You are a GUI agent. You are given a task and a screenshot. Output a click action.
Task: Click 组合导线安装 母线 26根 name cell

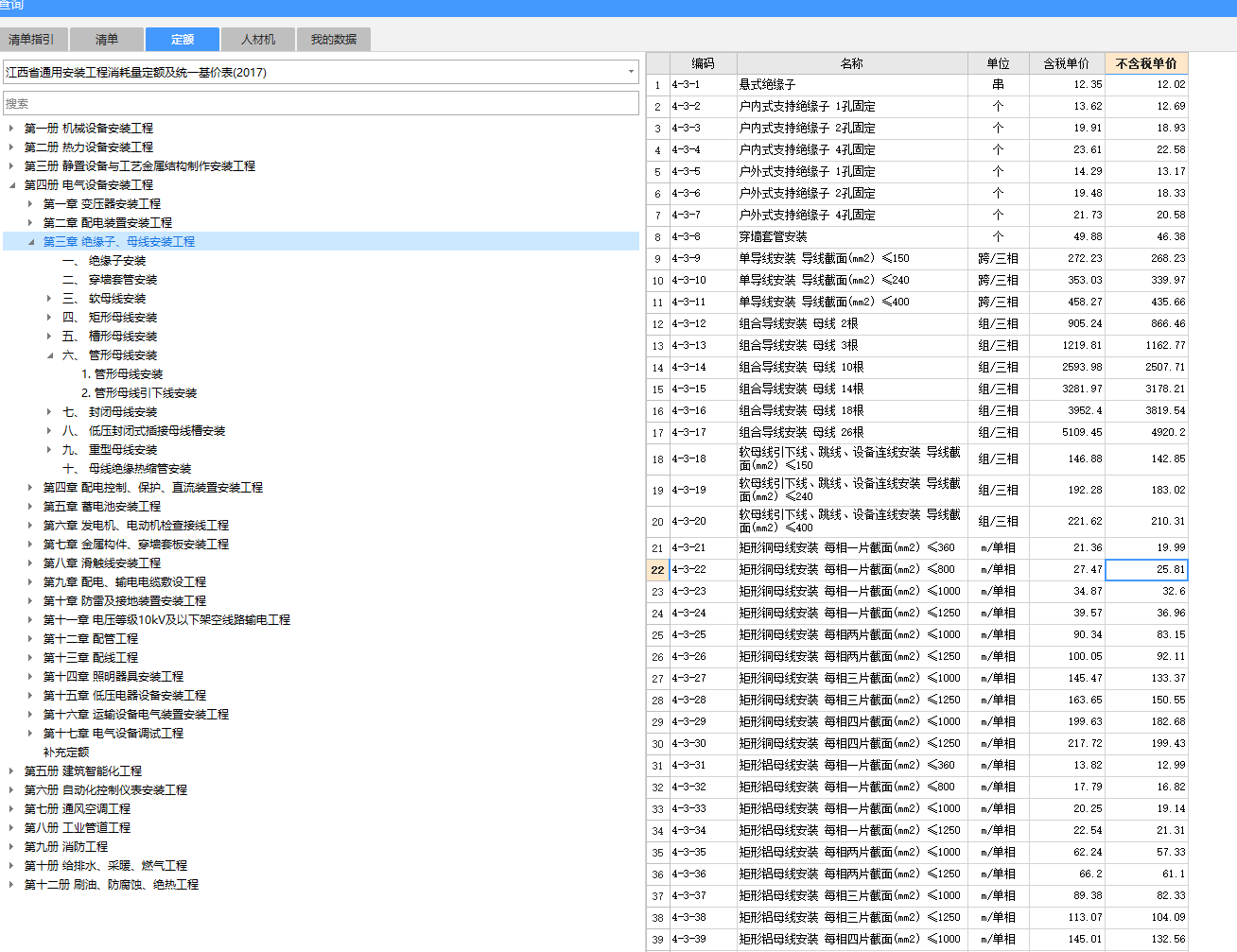(852, 432)
